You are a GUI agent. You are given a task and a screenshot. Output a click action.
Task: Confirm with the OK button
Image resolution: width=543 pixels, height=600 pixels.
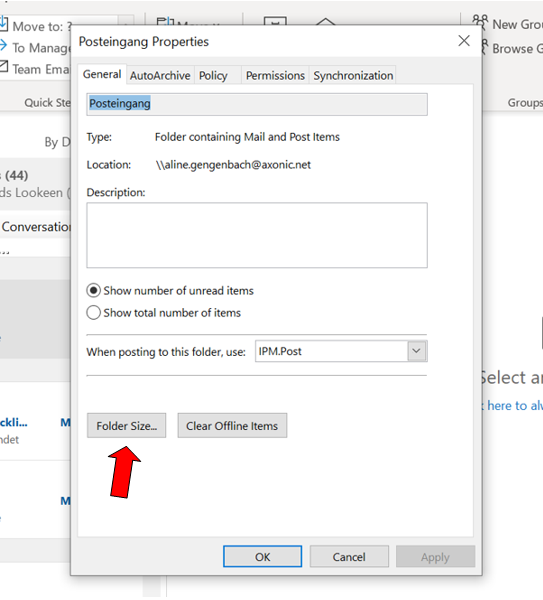coord(263,556)
